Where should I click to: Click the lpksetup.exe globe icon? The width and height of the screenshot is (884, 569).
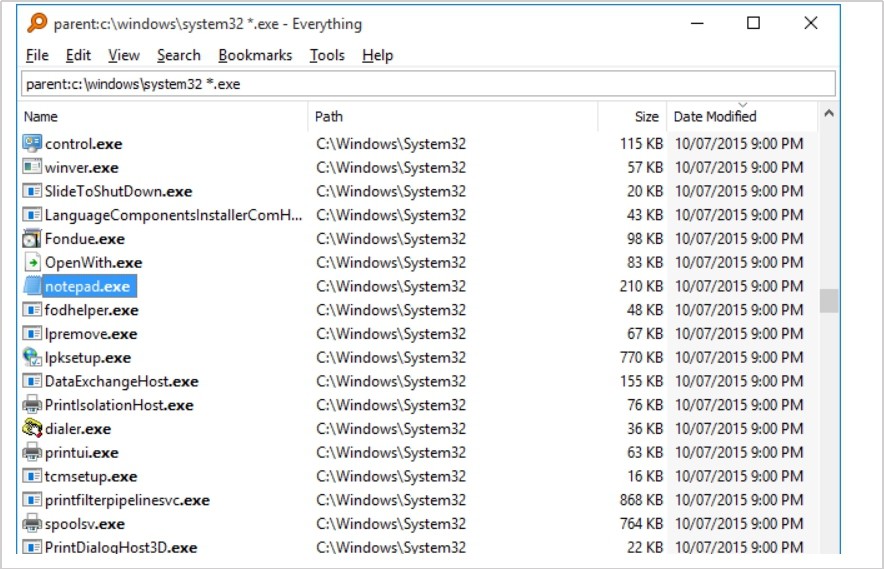point(32,356)
